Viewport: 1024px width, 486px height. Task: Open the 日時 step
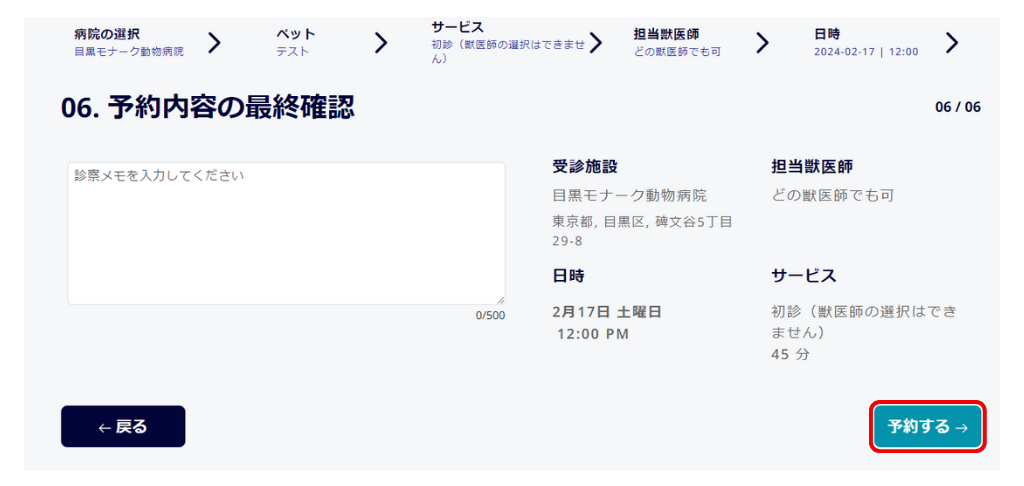(866, 42)
